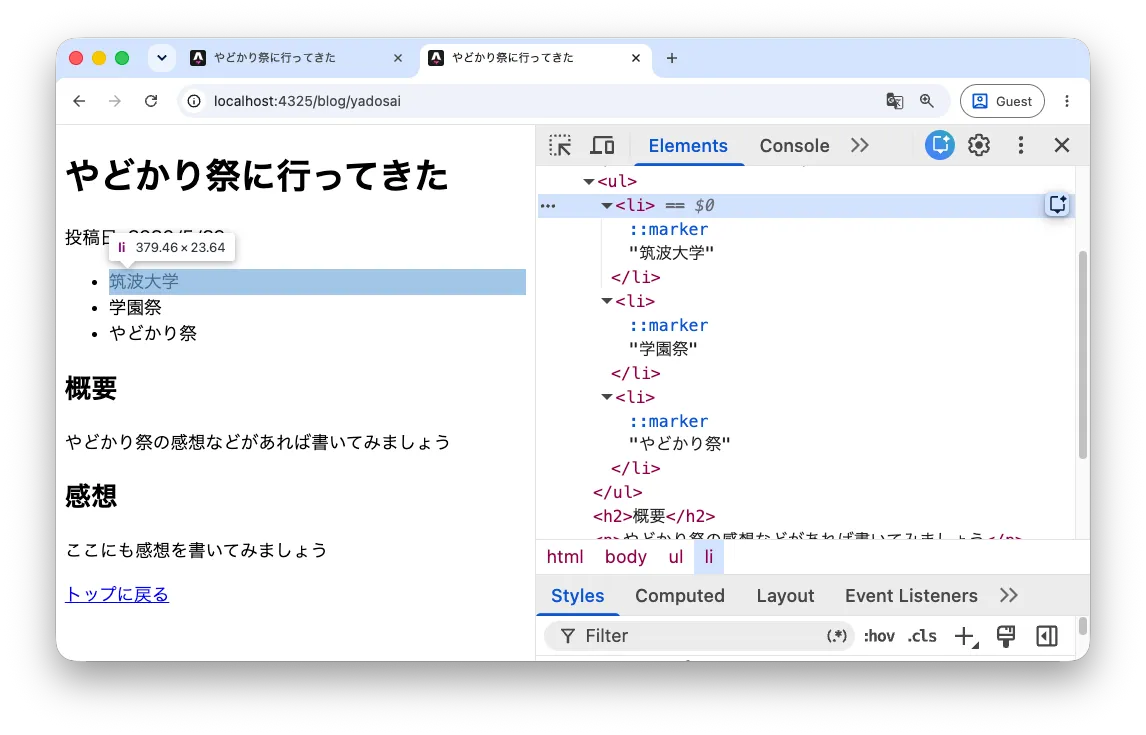Viewport: 1146px width, 735px height.
Task: Open the DevTools AI assistance icon
Action: (939, 145)
